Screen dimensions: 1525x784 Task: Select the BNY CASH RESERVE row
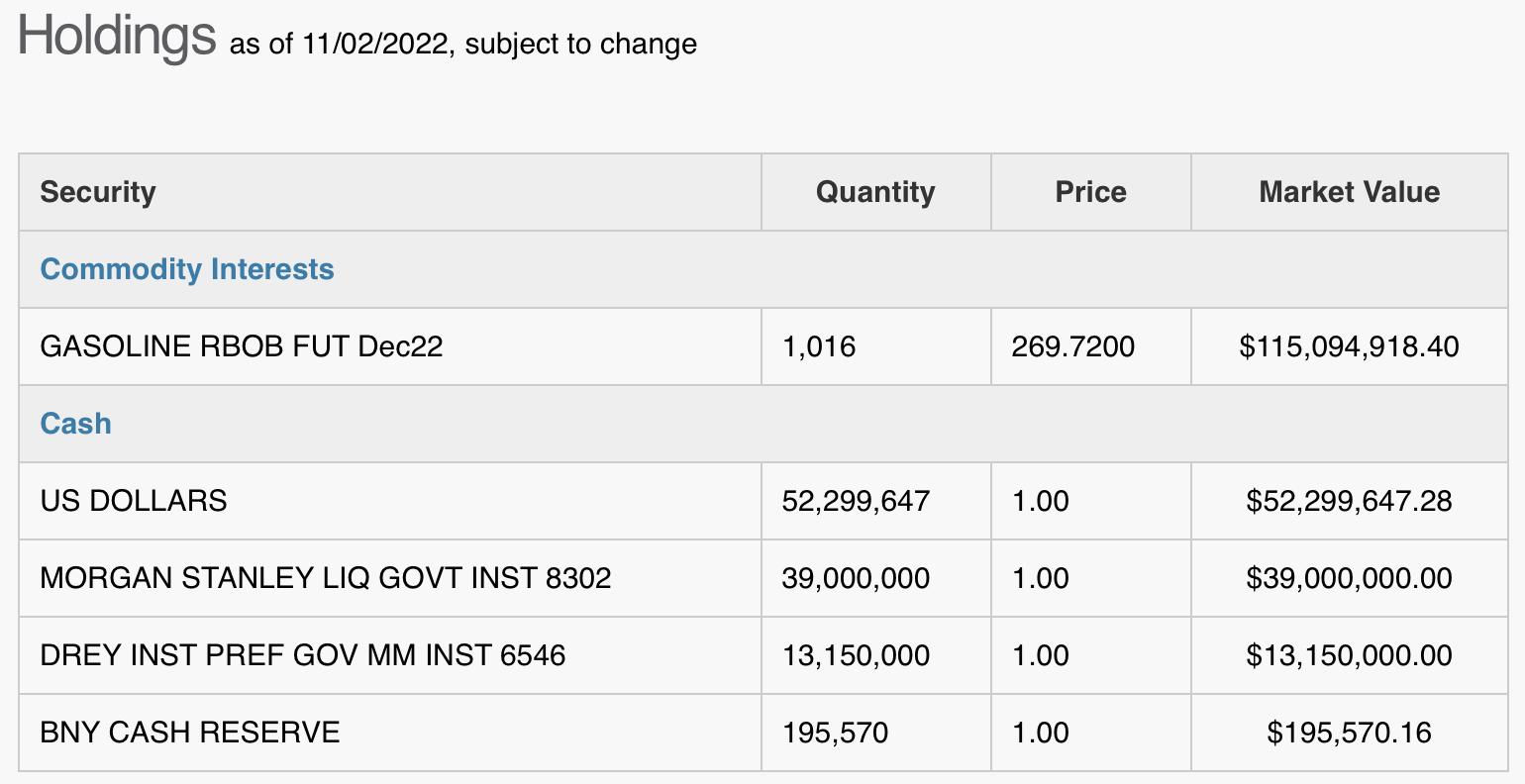(763, 733)
